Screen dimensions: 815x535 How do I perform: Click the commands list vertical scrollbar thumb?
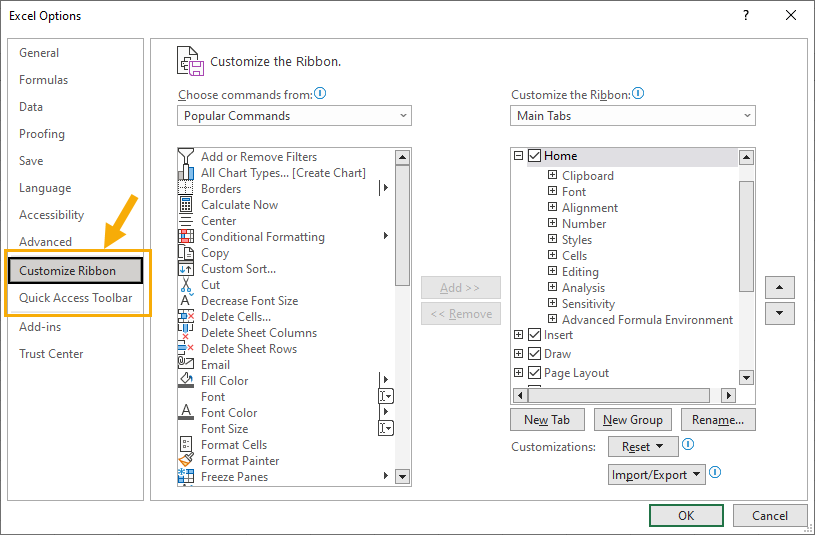point(402,225)
